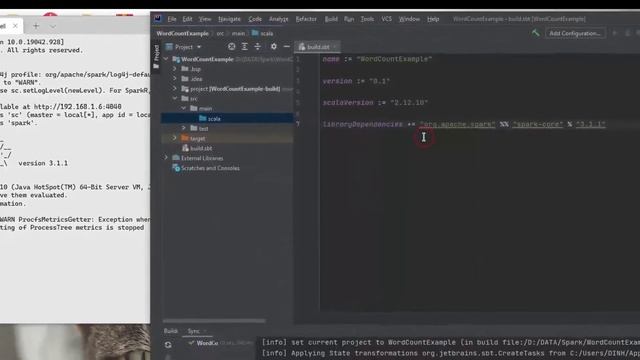The height and width of the screenshot is (360, 640).
Task: Click the first [info] log line in build output
Action: pos(451,342)
